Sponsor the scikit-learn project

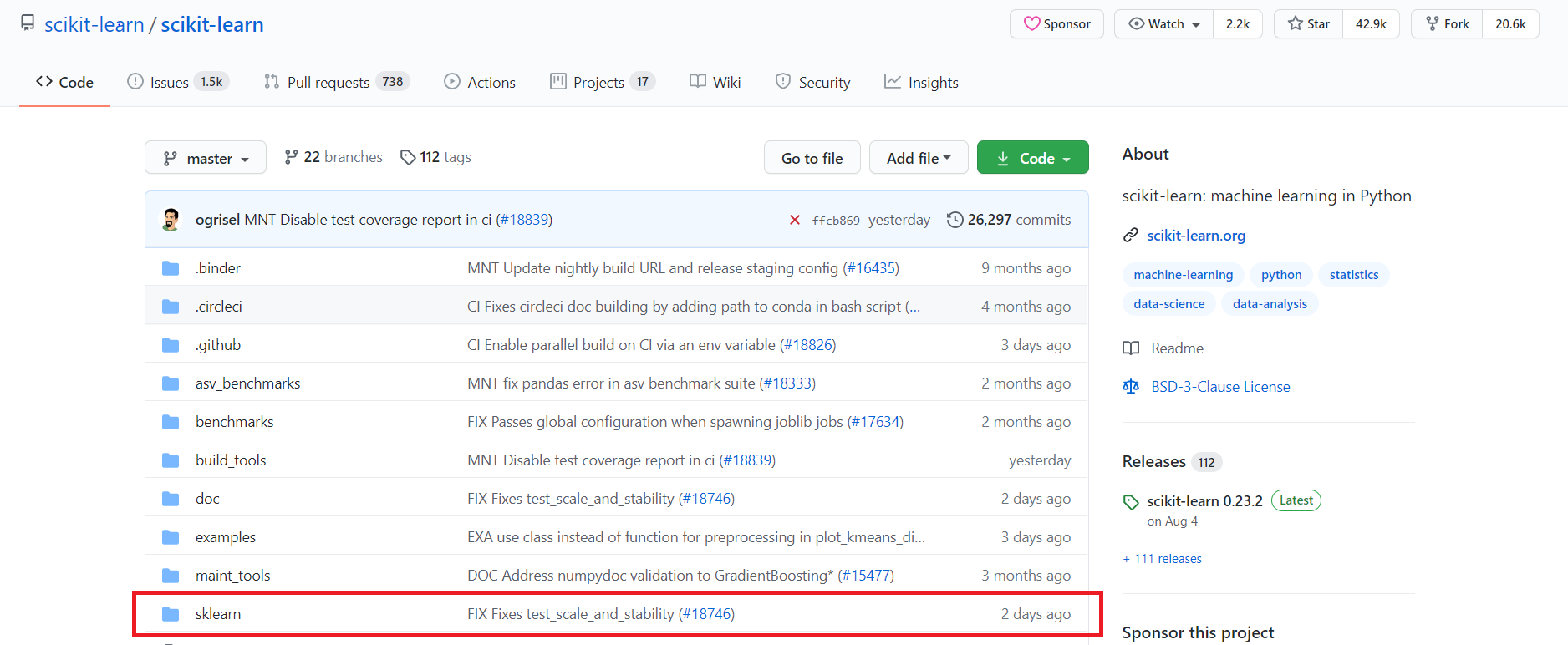(1056, 24)
